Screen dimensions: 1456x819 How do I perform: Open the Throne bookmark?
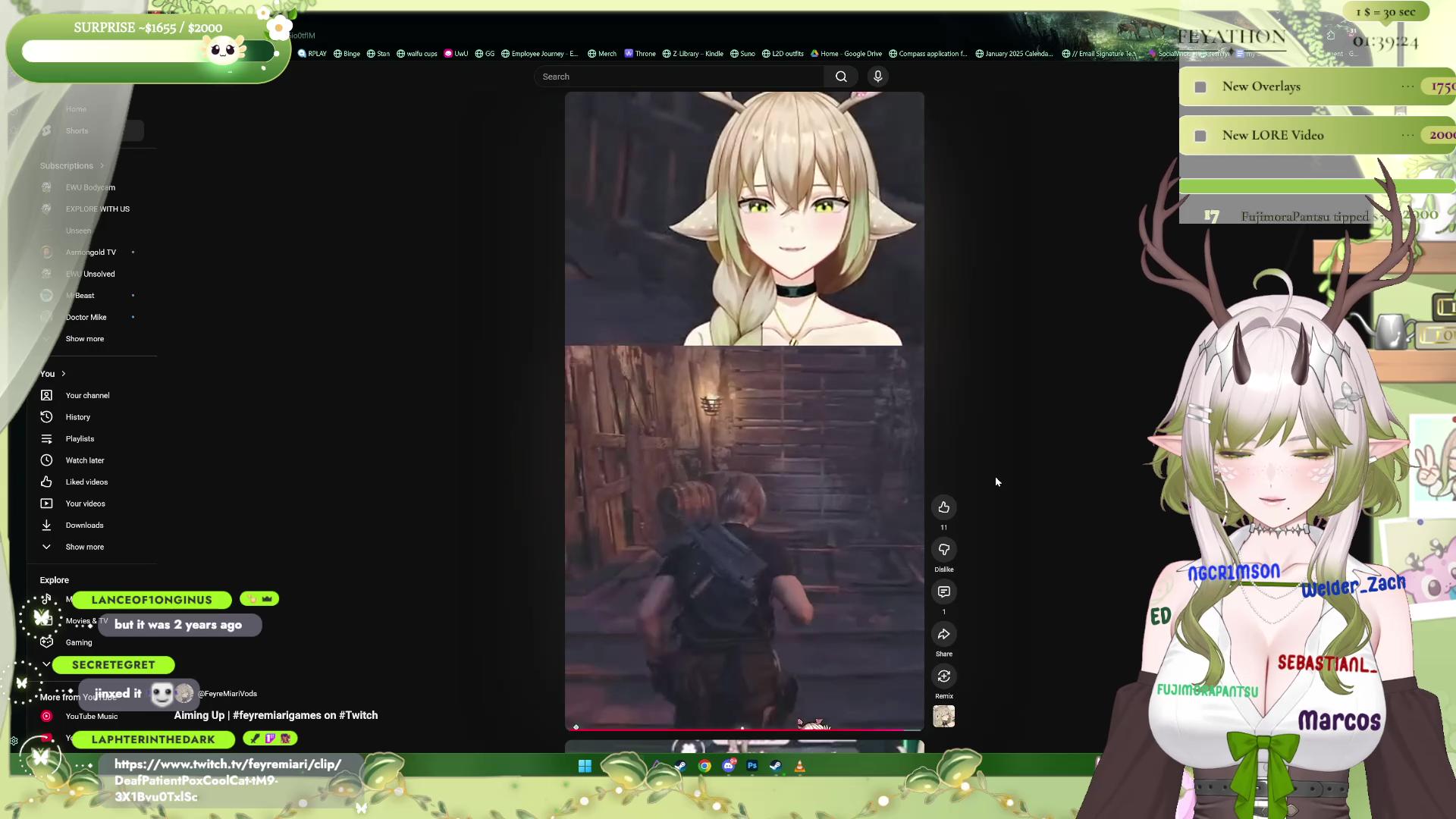[640, 54]
